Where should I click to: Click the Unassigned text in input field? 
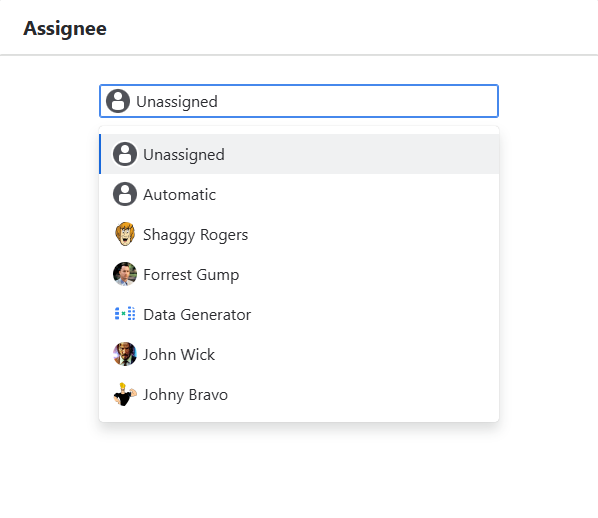click(x=177, y=102)
